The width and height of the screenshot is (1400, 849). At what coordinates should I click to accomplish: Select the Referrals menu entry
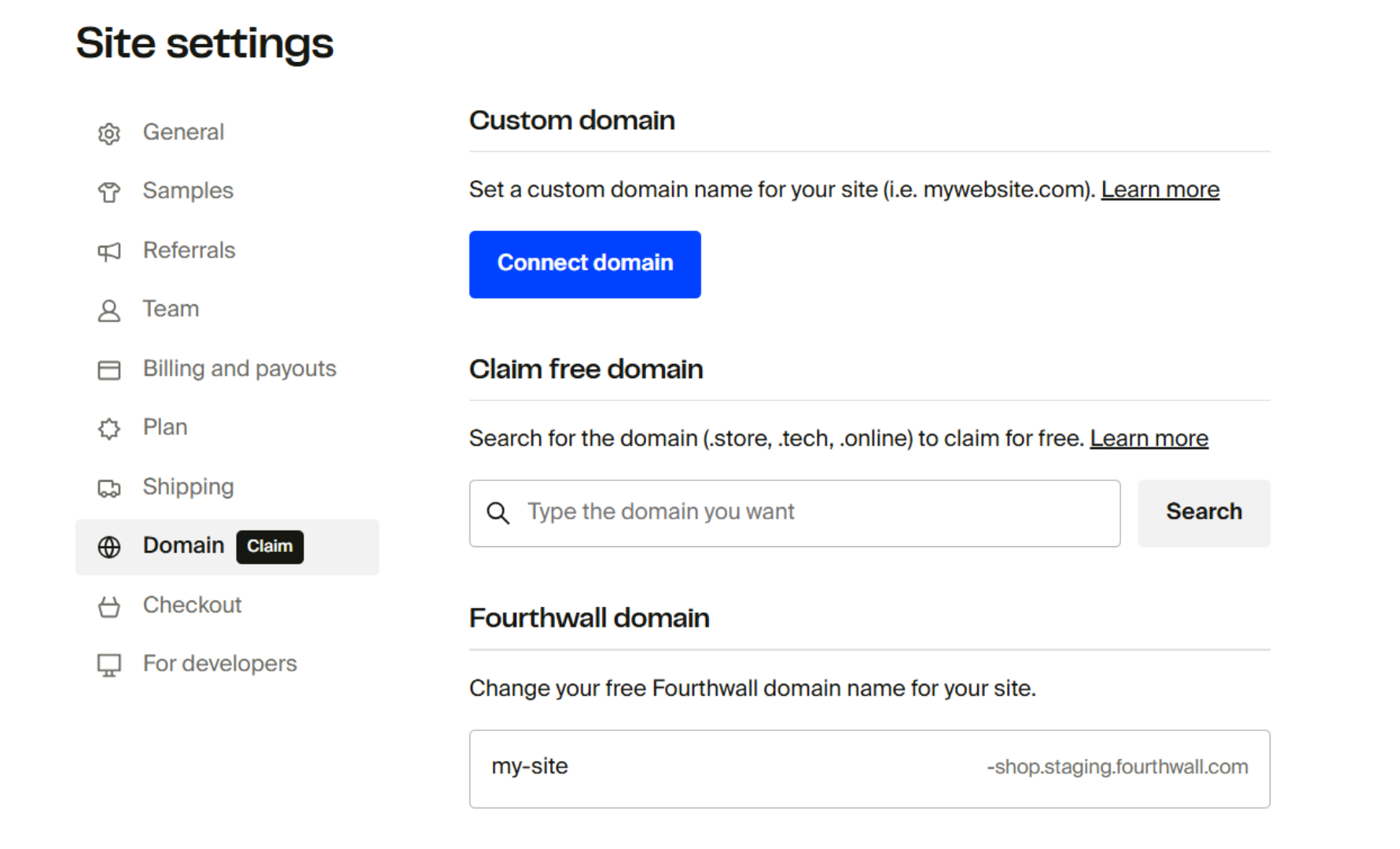(x=189, y=252)
